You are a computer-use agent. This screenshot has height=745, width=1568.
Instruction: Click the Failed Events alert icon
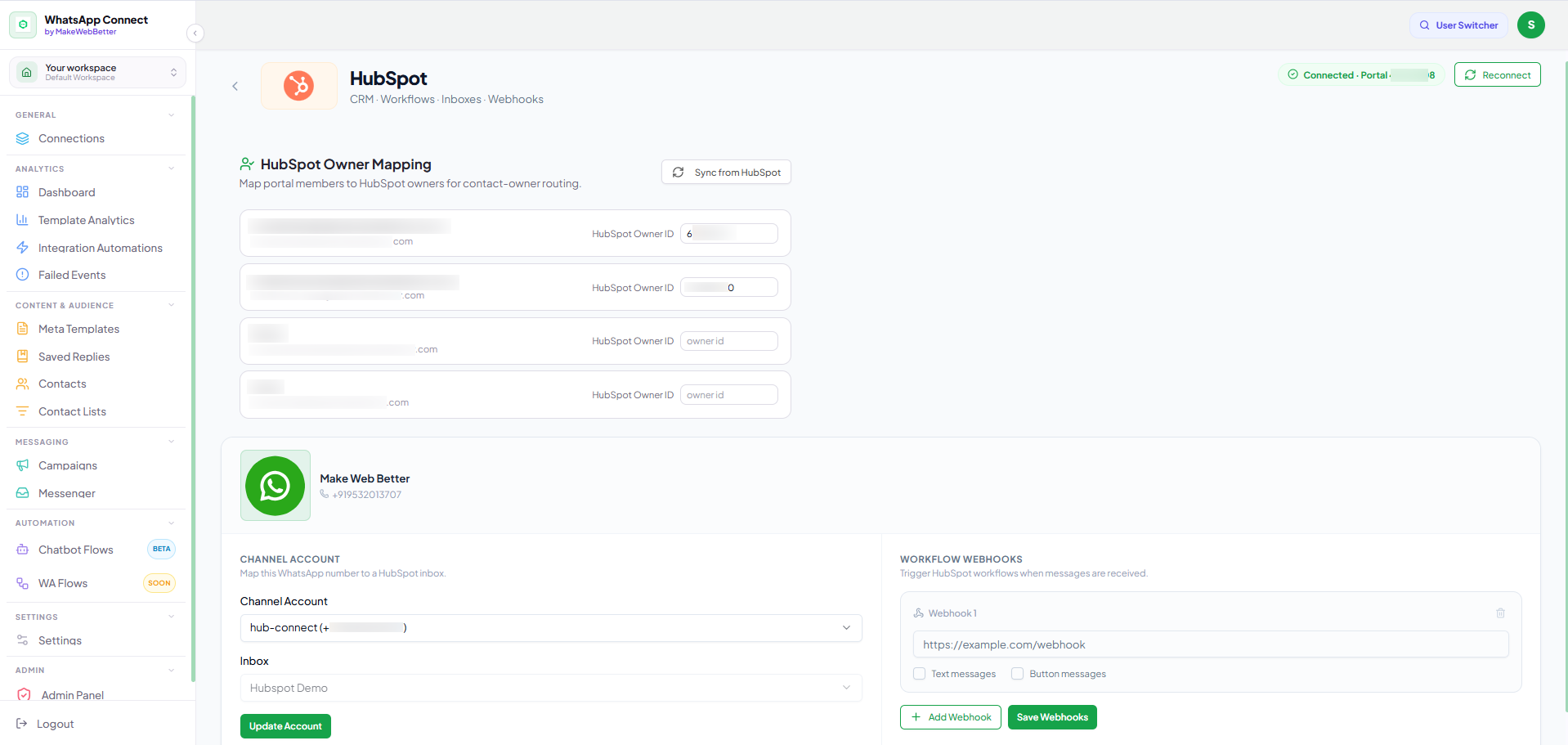tap(23, 275)
